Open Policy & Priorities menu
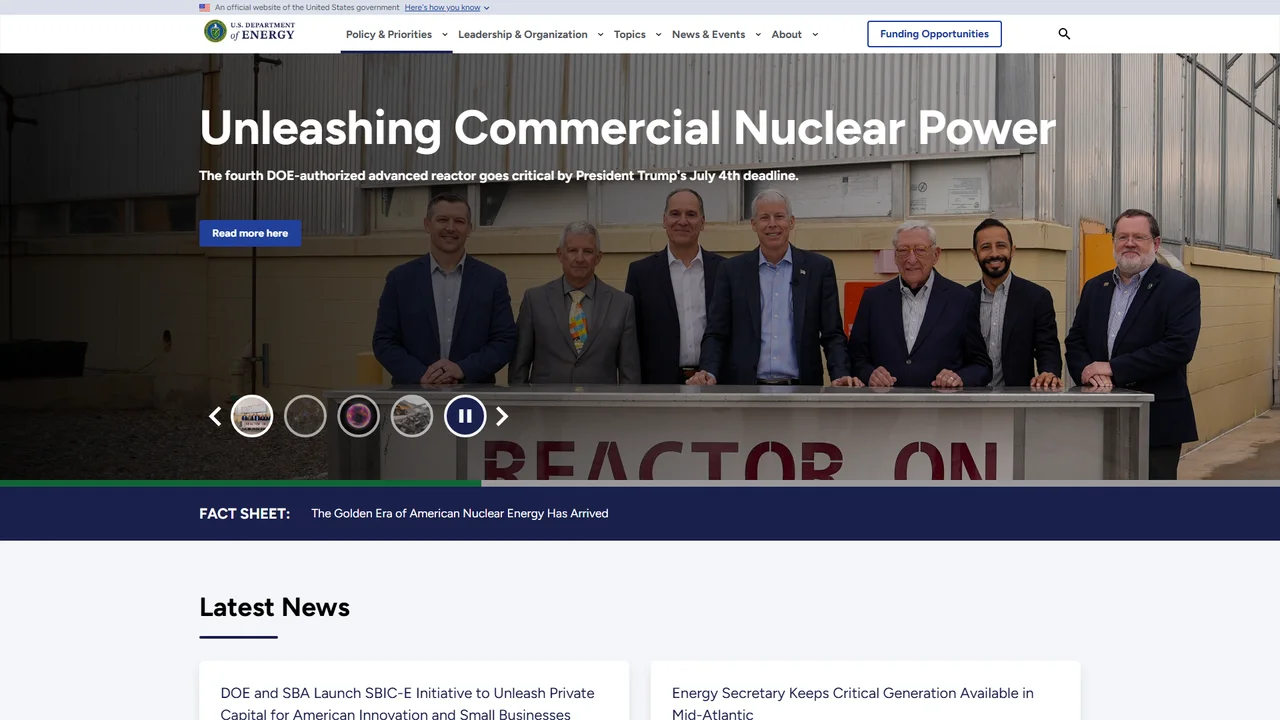This screenshot has height=720, width=1280. [389, 34]
